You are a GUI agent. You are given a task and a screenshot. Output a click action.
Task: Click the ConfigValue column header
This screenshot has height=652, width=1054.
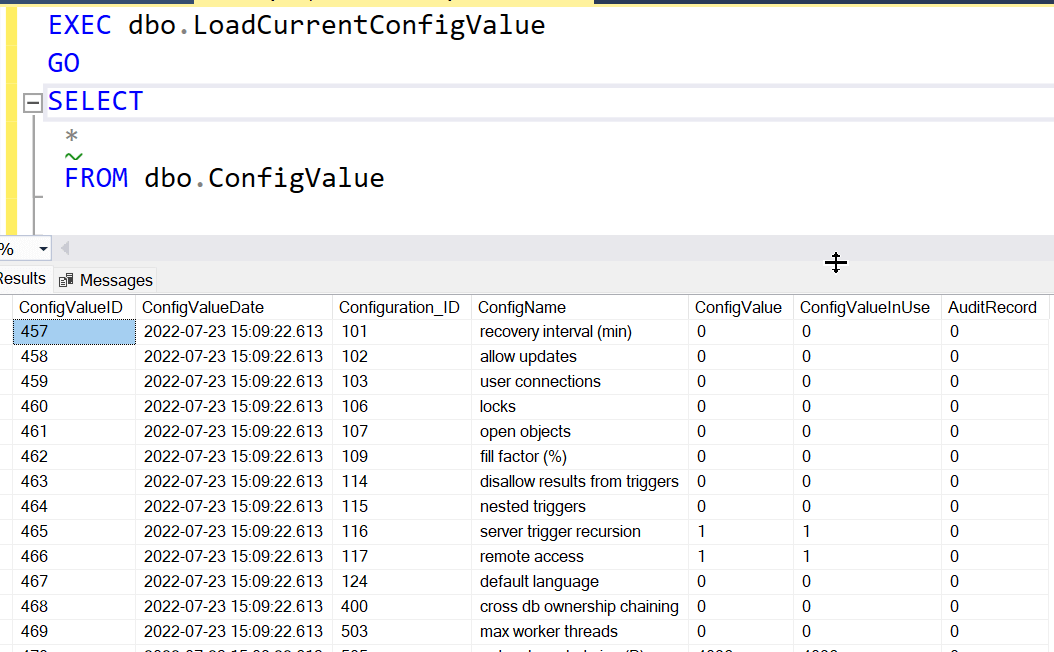738,307
